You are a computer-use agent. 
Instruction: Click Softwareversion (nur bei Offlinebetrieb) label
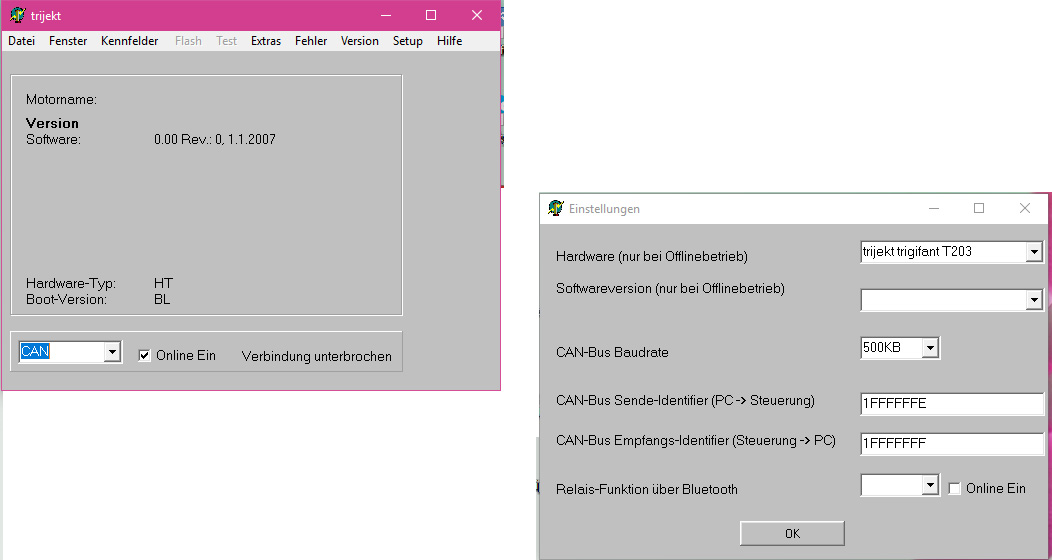(x=670, y=288)
